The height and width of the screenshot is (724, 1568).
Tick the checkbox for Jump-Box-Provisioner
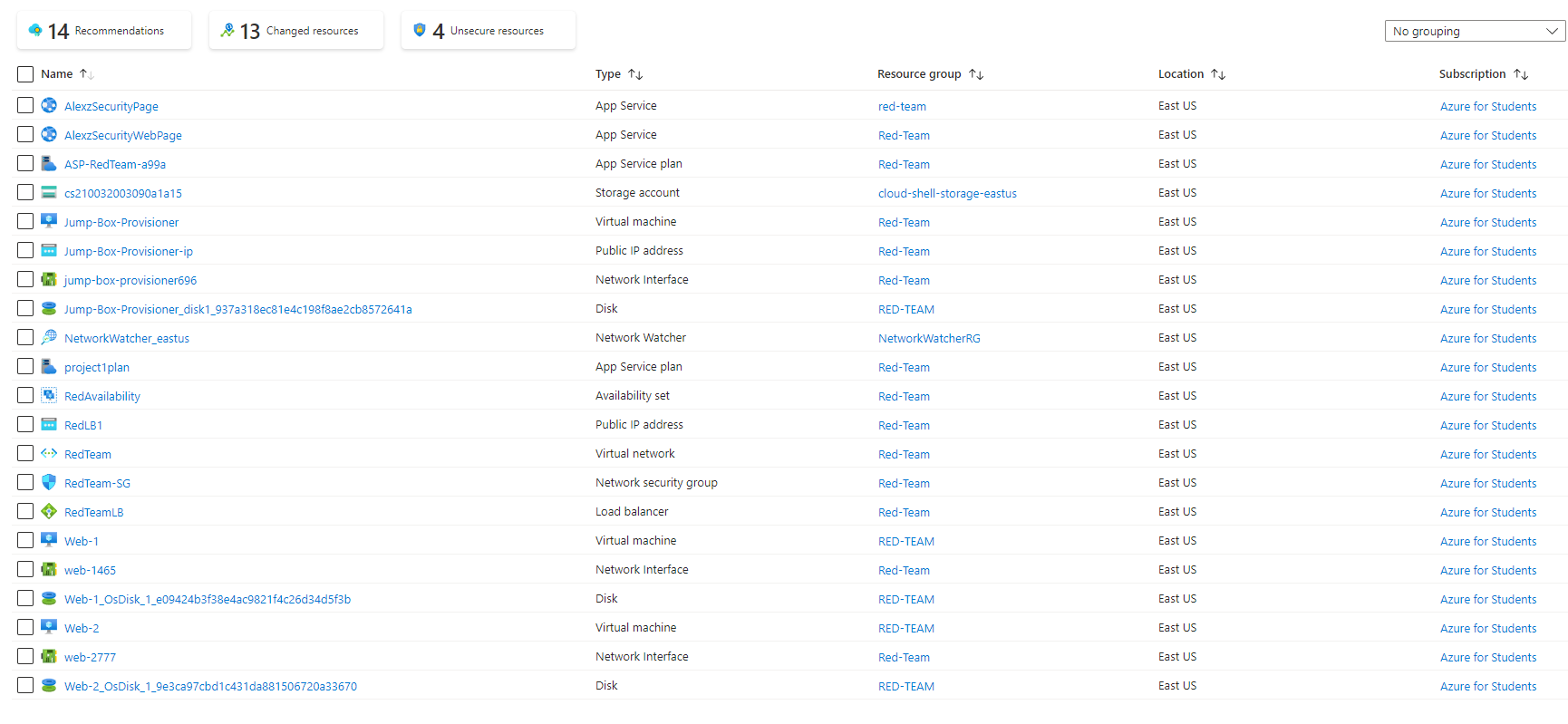[25, 221]
